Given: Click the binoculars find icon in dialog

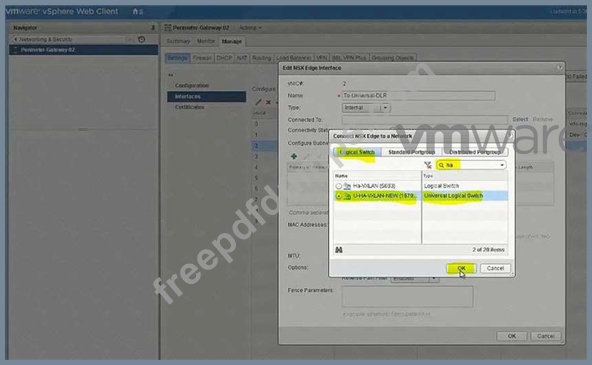Looking at the screenshot, I should coord(339,249).
